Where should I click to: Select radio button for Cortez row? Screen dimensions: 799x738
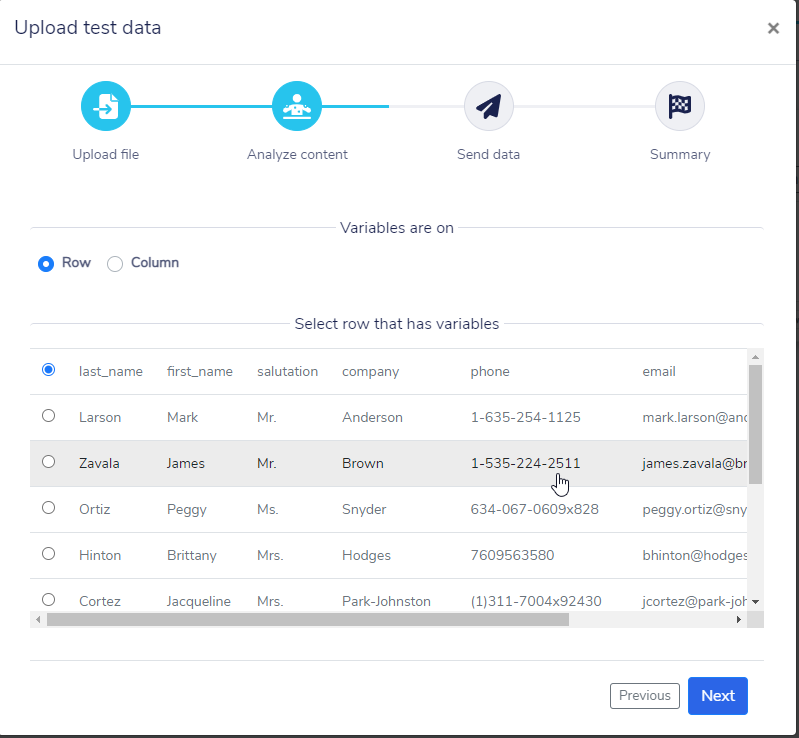point(48,599)
